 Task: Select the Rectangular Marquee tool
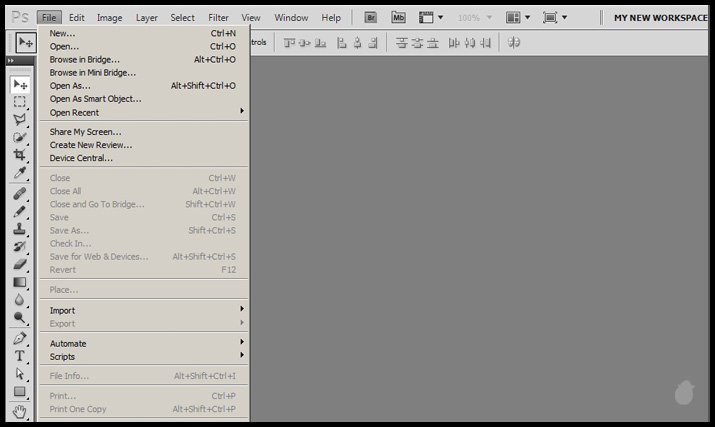click(x=19, y=102)
